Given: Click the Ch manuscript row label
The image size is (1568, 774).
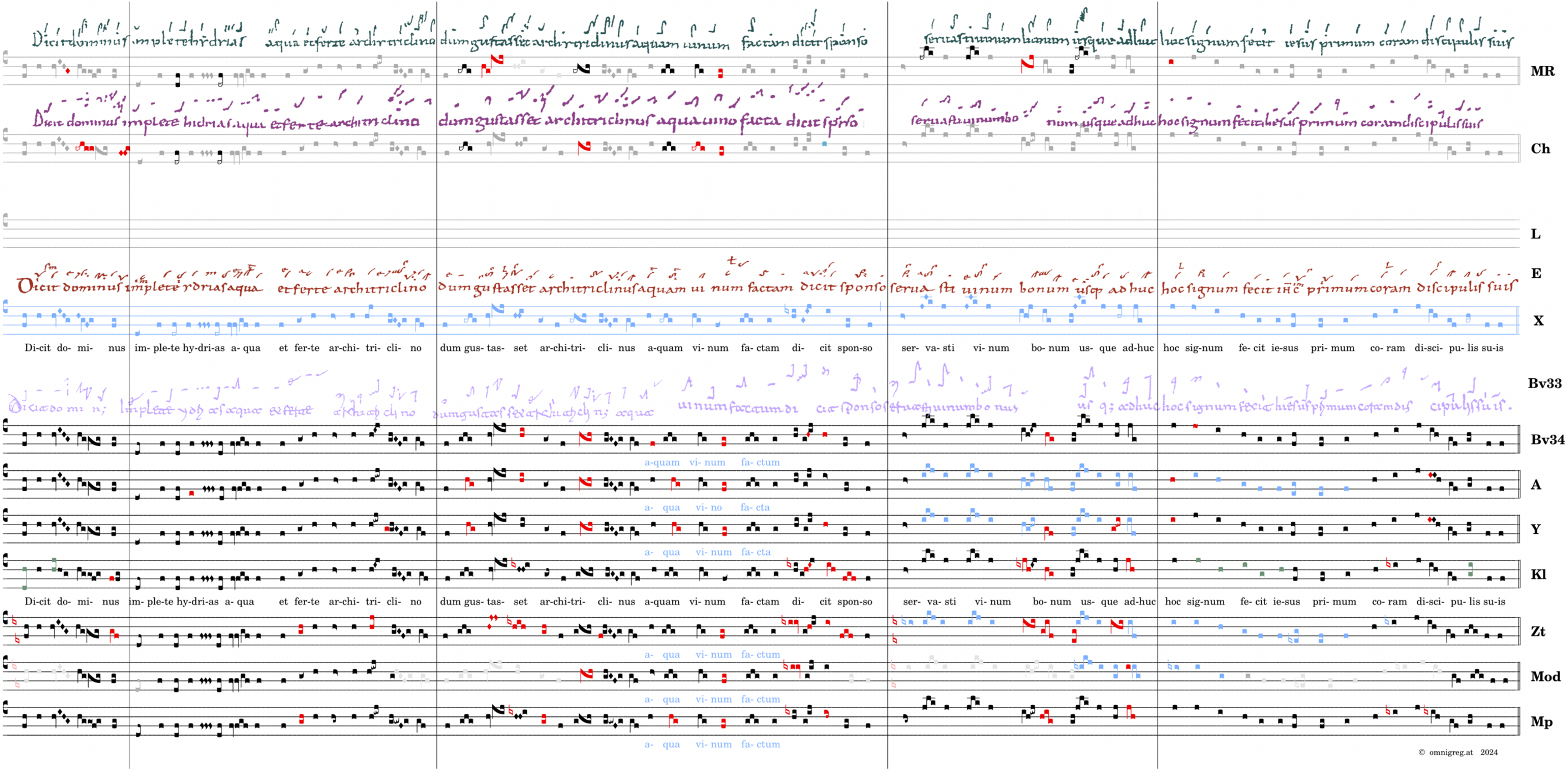Looking at the screenshot, I should point(1540,149).
